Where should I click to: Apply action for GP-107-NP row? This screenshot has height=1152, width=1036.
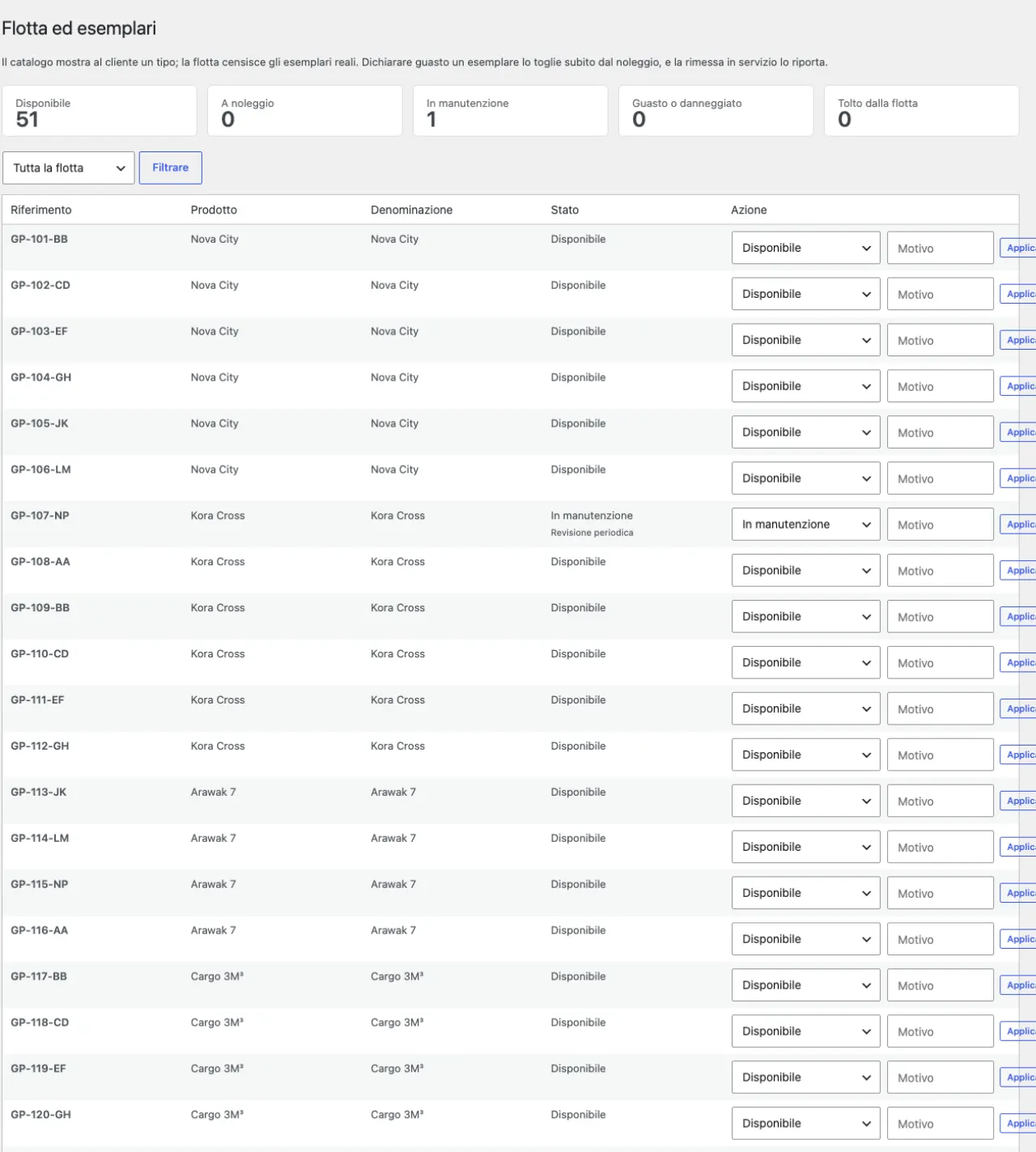[1018, 525]
